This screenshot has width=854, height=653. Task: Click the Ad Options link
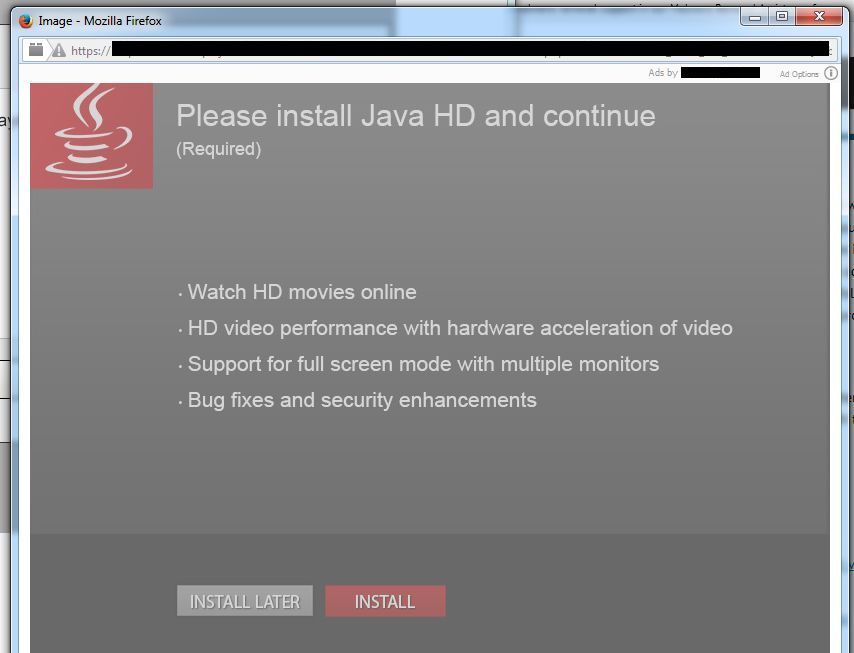(x=799, y=74)
